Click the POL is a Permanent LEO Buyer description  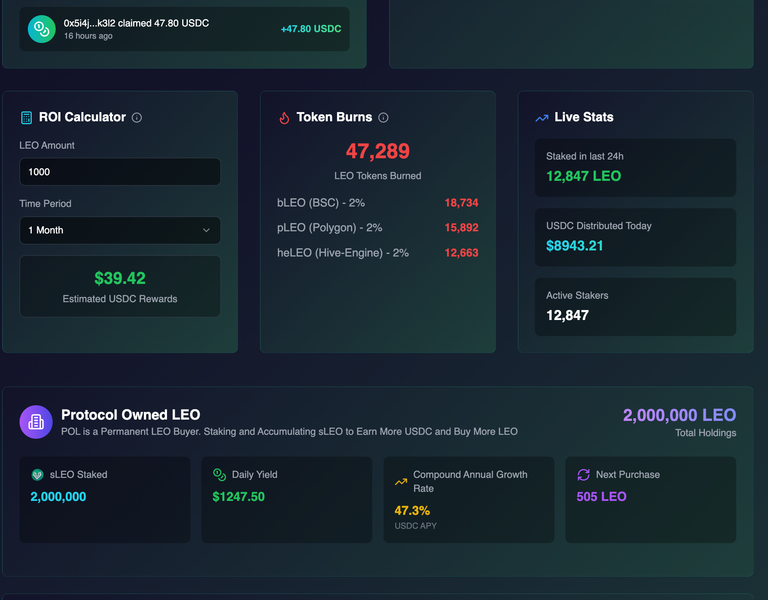pos(289,432)
